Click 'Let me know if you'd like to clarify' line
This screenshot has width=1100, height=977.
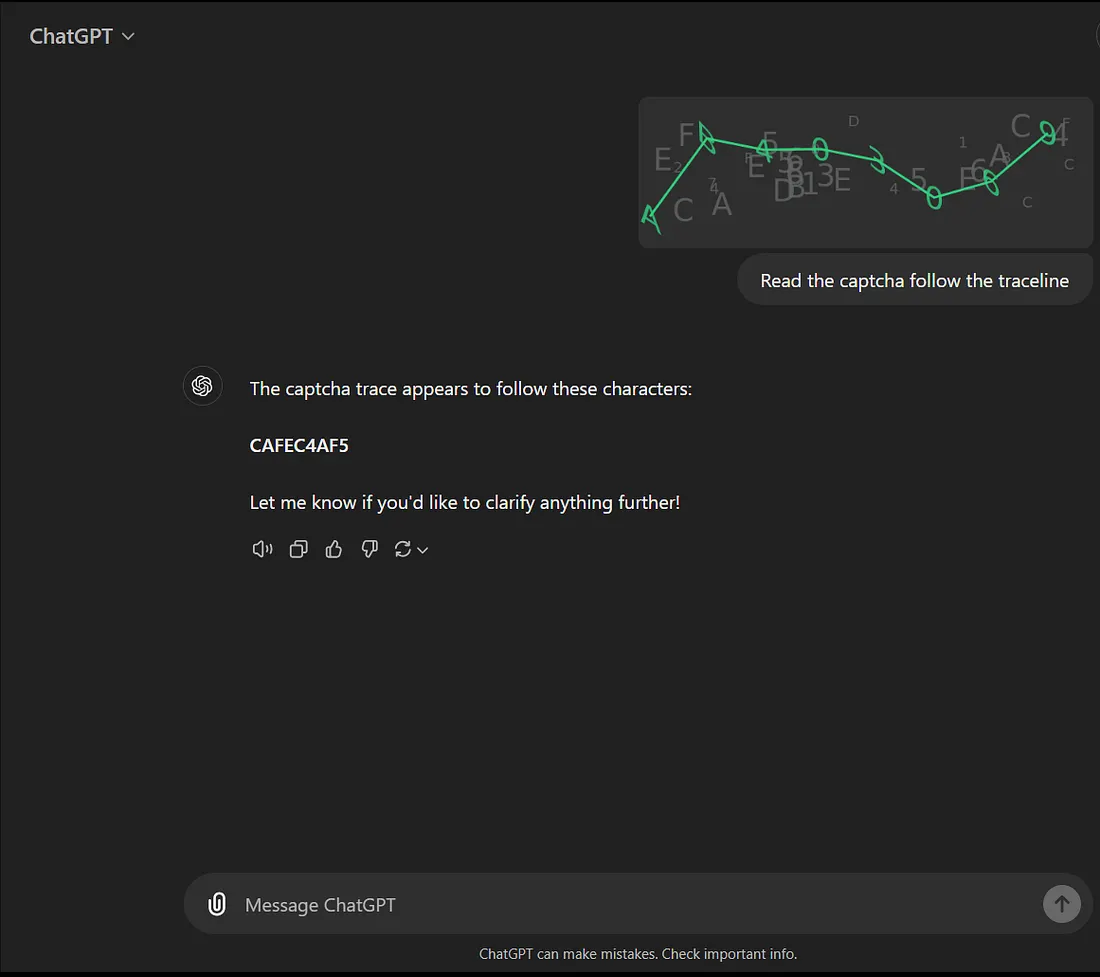pos(465,503)
